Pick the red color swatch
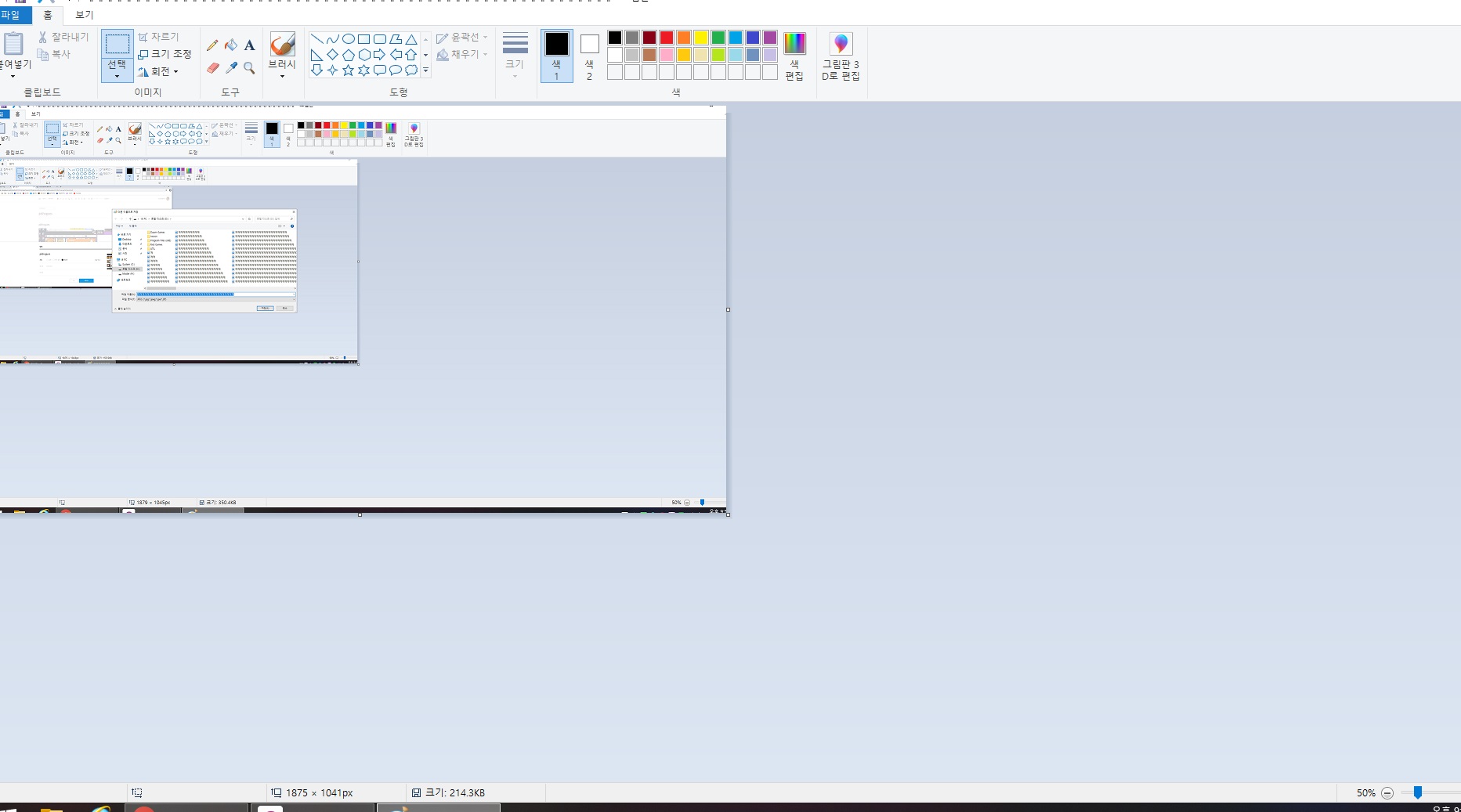The width and height of the screenshot is (1461, 812). 667,38
